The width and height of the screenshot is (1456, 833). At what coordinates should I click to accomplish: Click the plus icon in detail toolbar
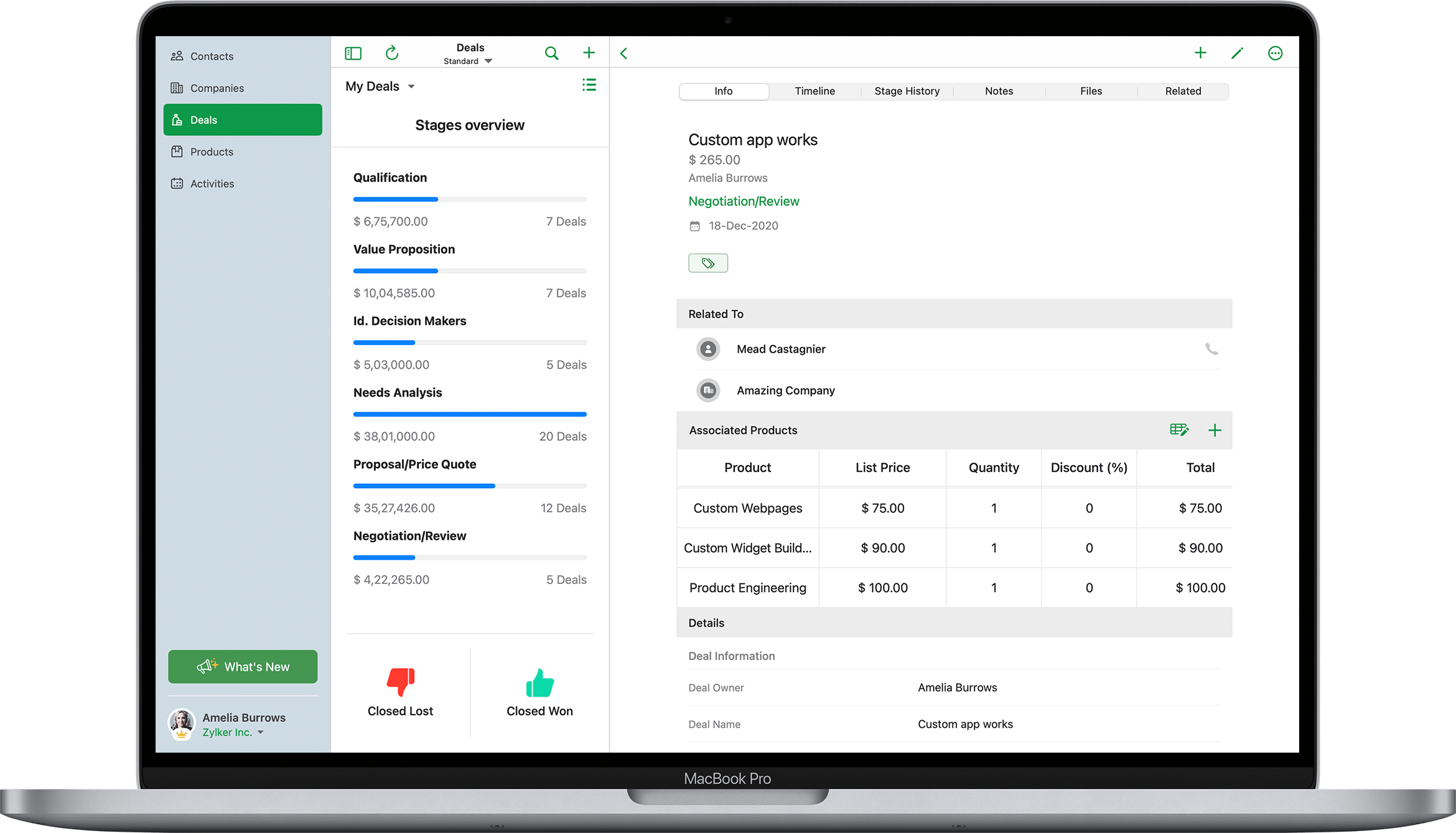pos(1200,53)
